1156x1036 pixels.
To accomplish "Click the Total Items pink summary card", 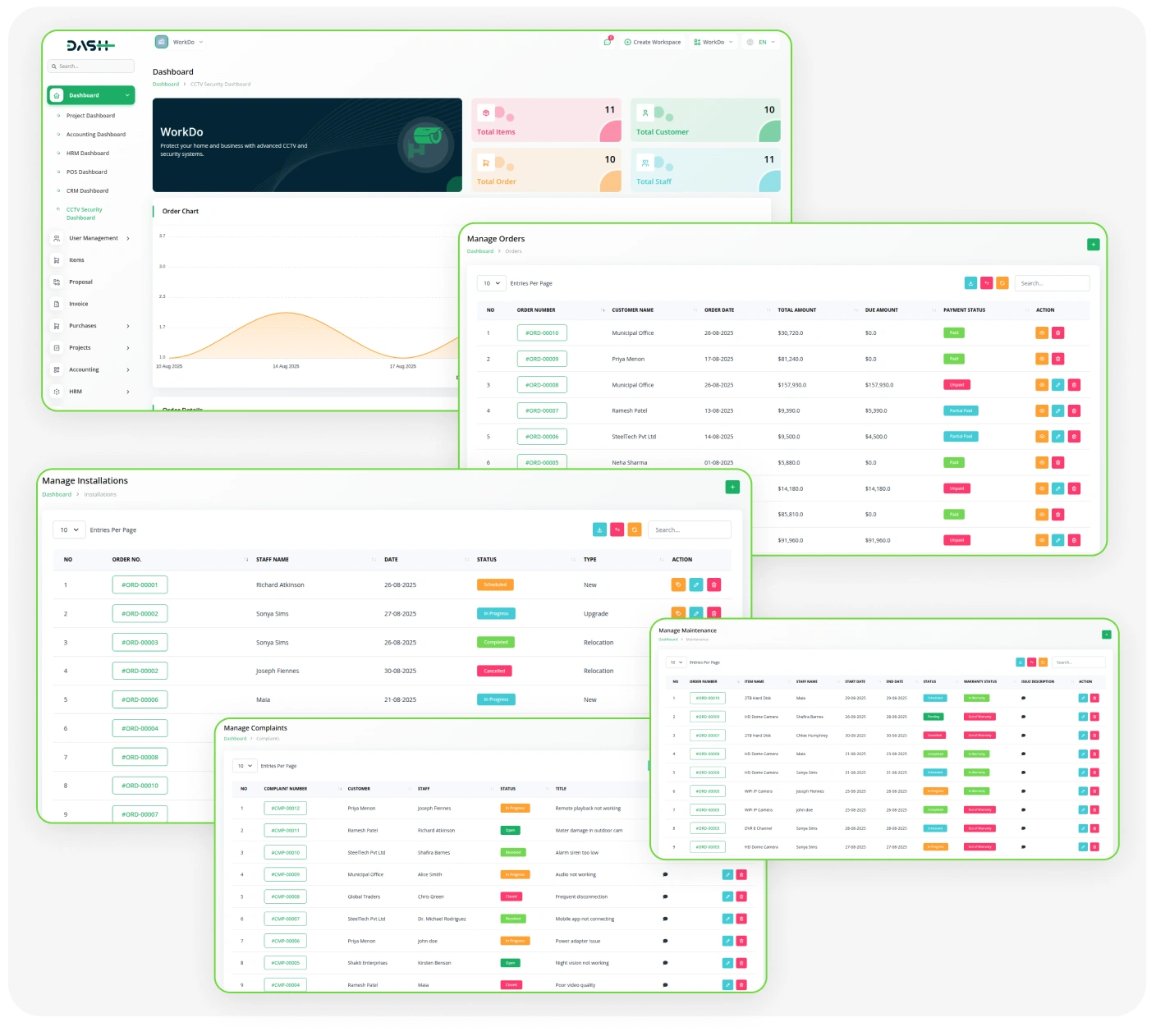I will [546, 121].
